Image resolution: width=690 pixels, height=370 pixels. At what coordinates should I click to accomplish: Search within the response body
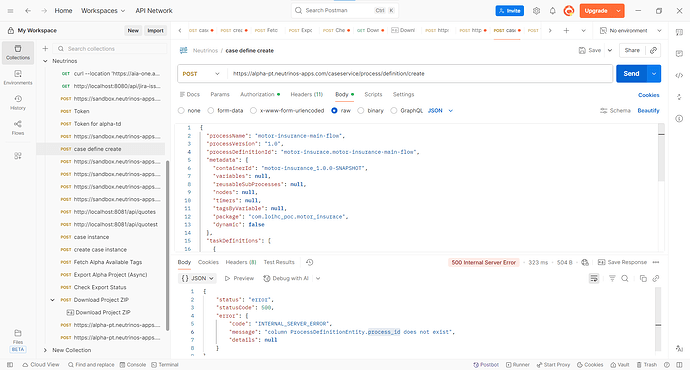coord(625,278)
